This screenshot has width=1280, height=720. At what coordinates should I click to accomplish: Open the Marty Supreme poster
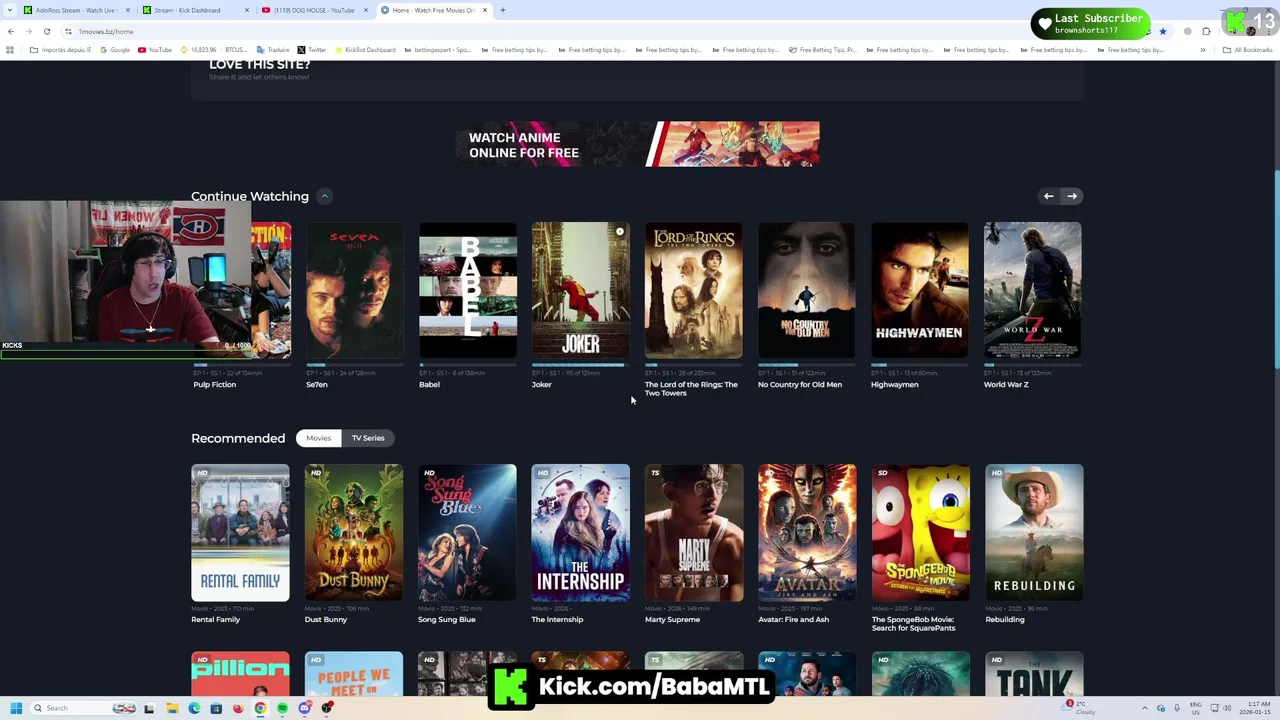[693, 532]
